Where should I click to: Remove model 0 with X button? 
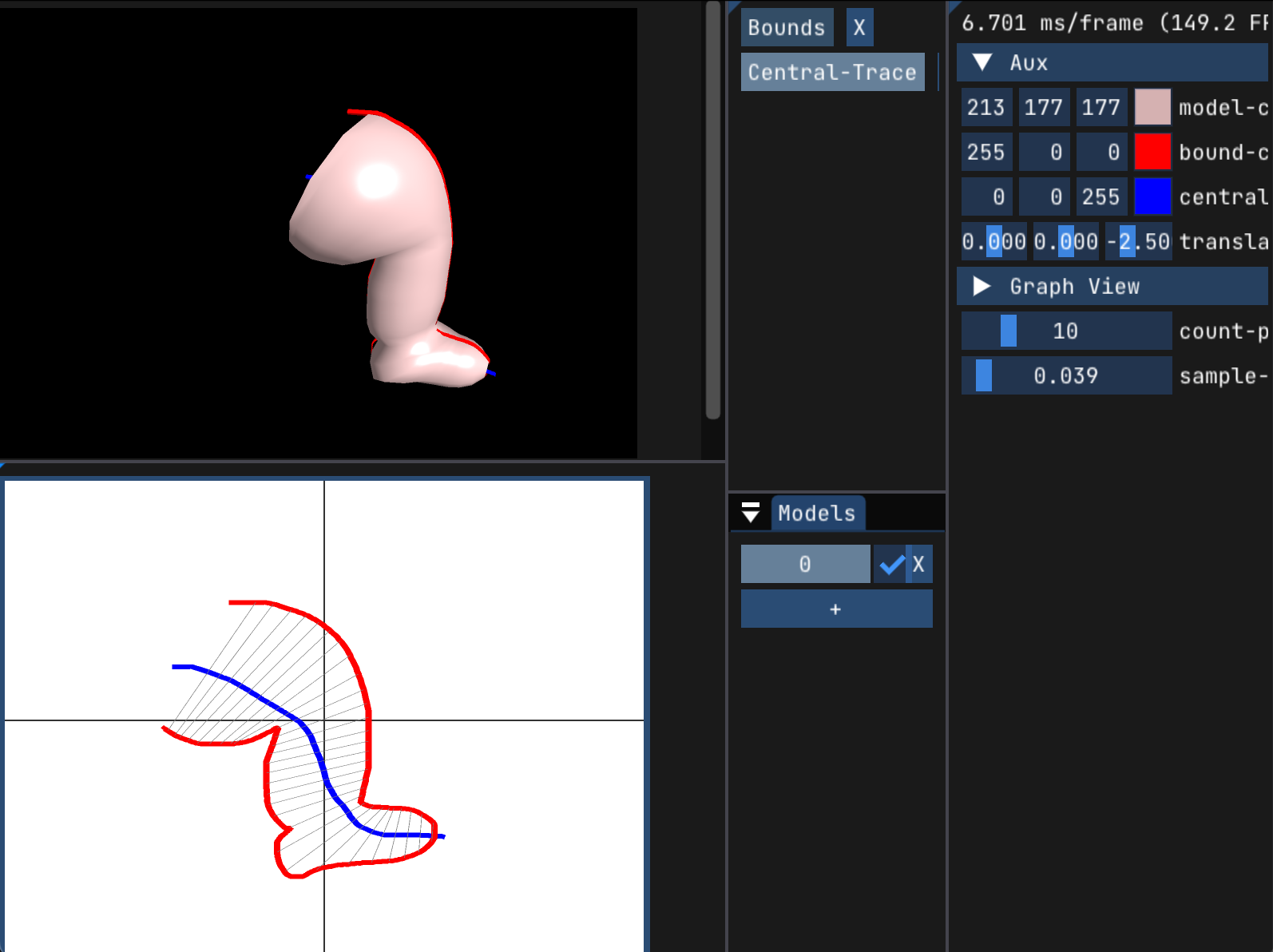click(x=918, y=564)
